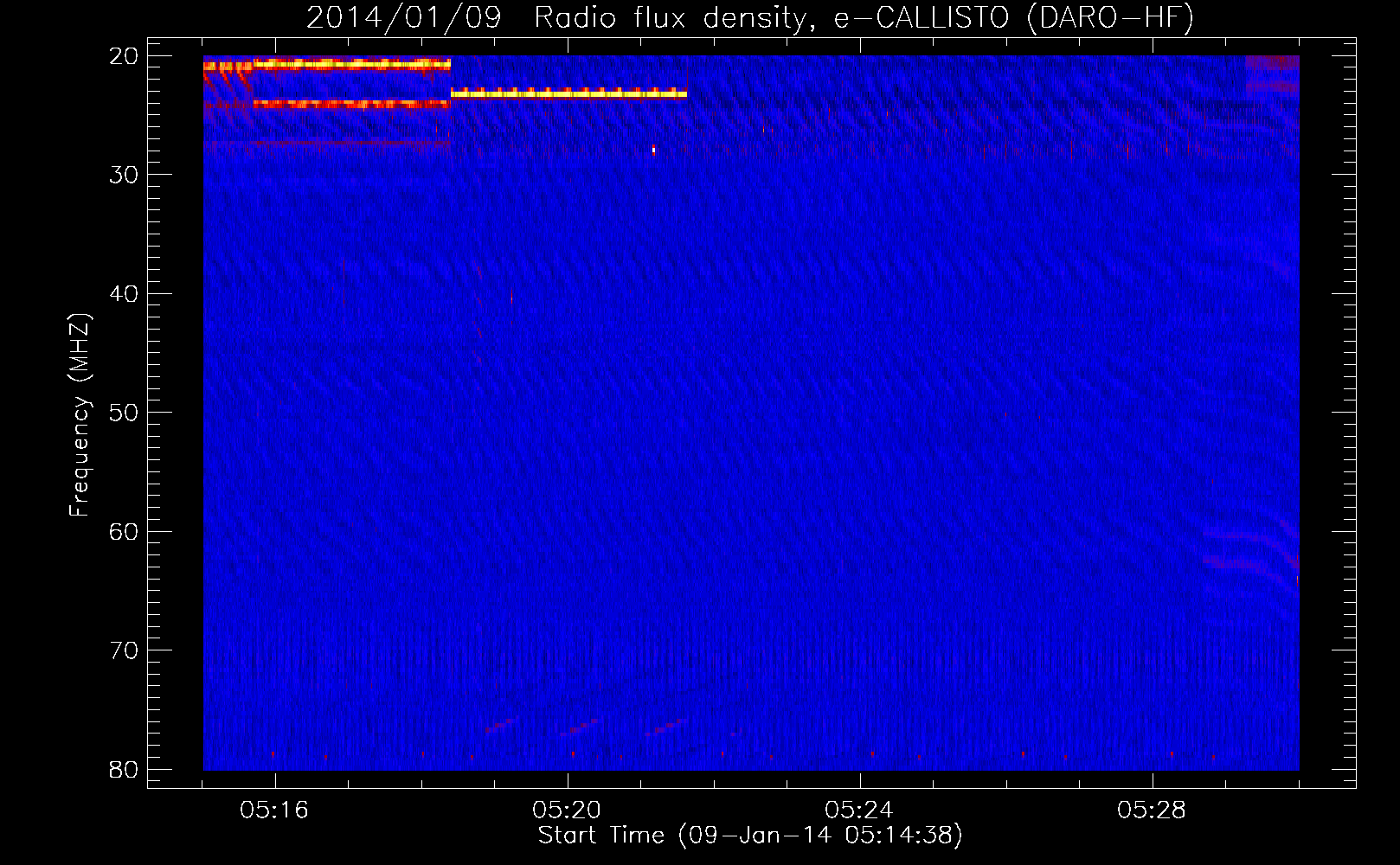Click the bright white spot near 28 MHz

coord(653,151)
